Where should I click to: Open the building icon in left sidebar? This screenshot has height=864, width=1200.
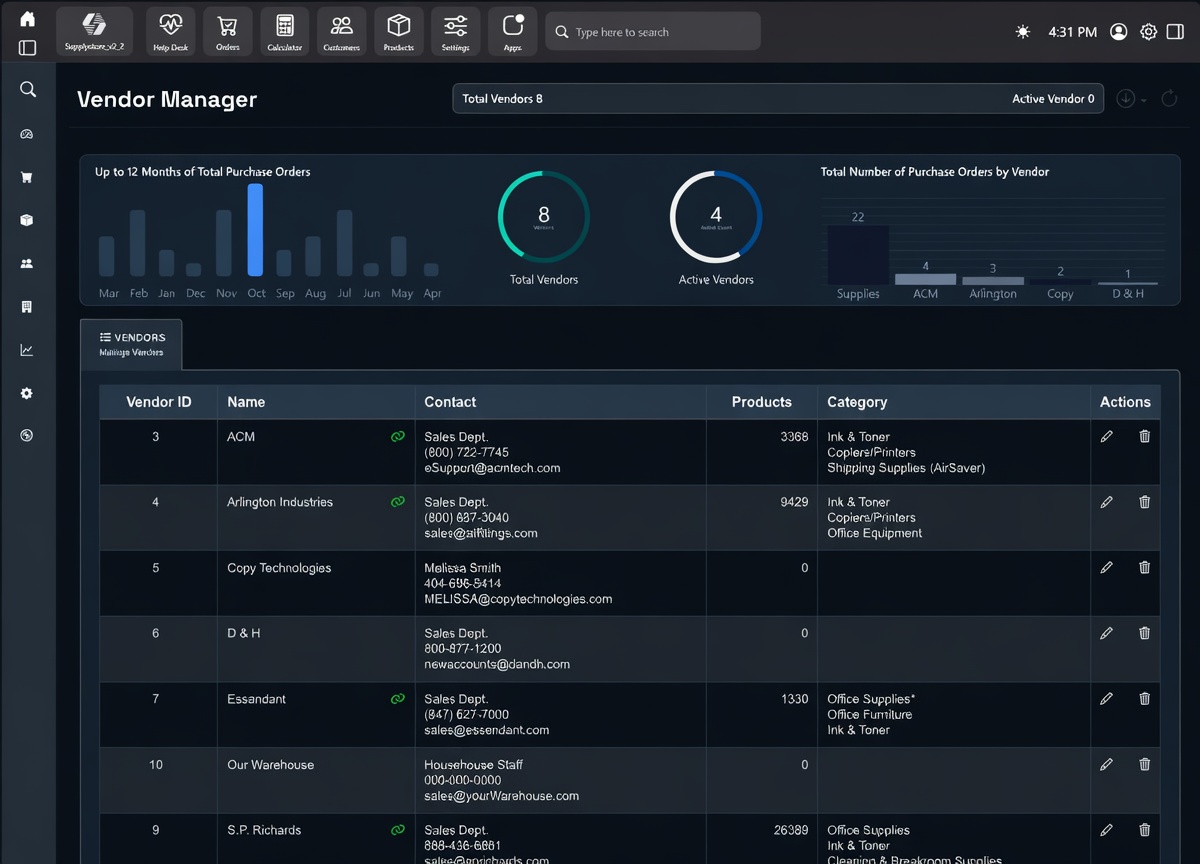click(x=27, y=307)
